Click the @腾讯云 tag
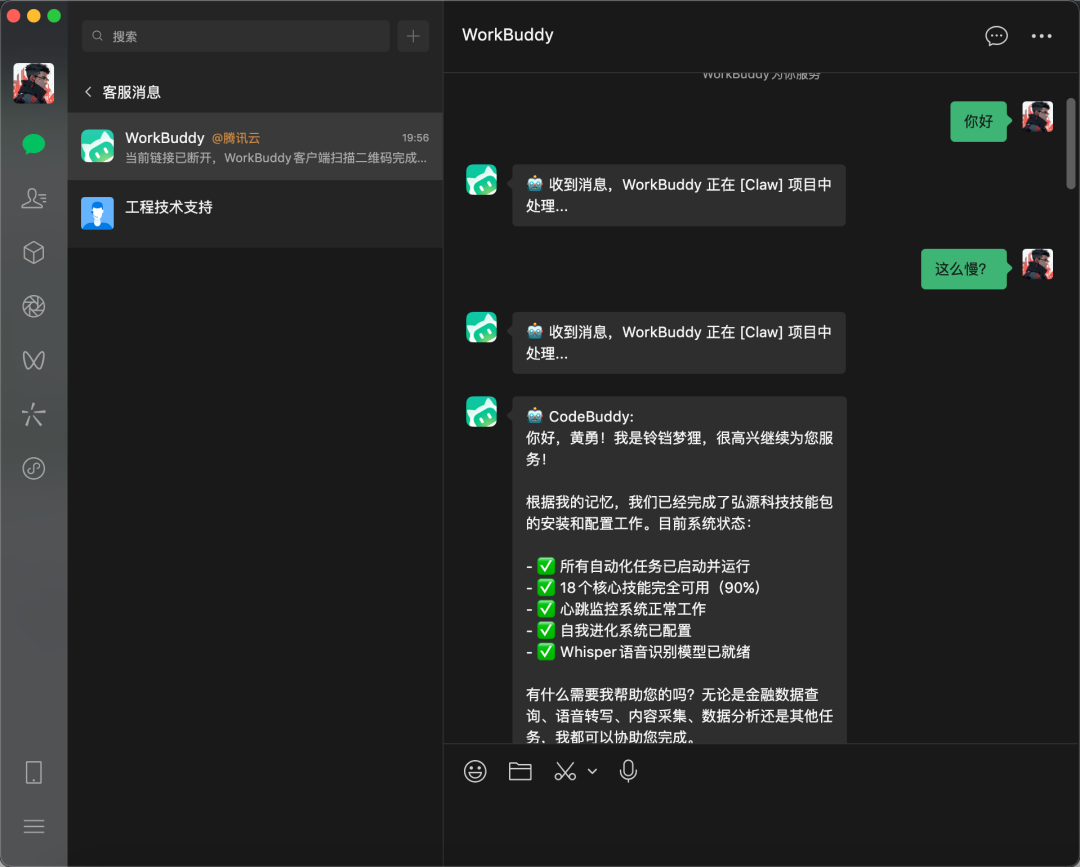The width and height of the screenshot is (1080, 867). (236, 138)
